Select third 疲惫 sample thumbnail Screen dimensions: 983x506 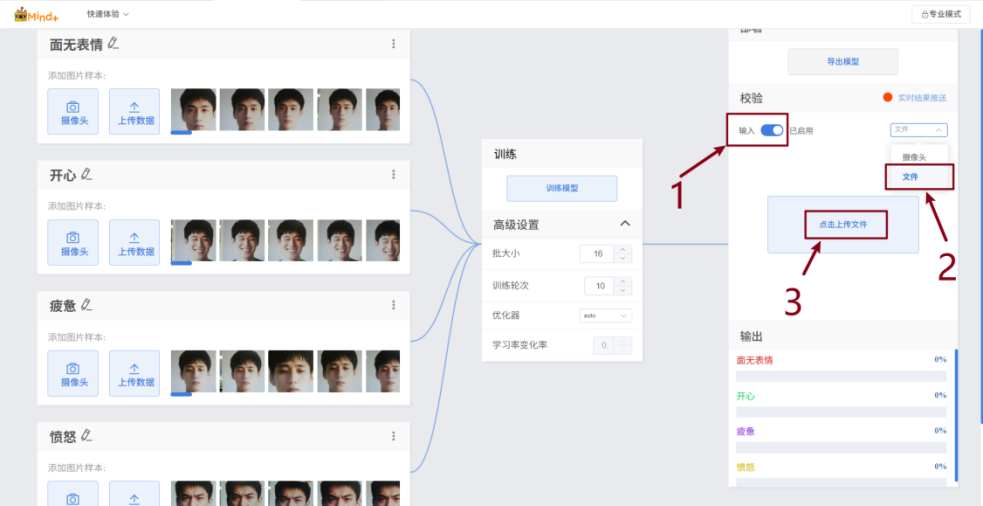pyautogui.click(x=291, y=371)
